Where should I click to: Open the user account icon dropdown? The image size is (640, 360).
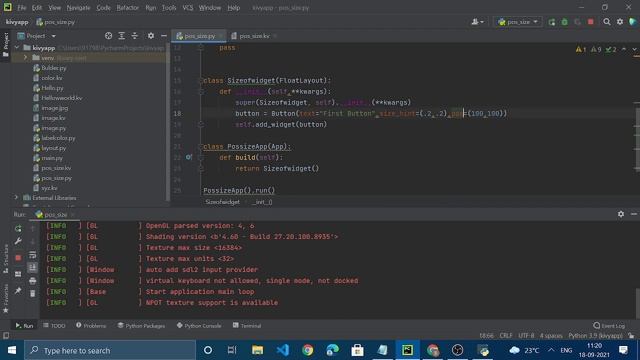click(477, 22)
